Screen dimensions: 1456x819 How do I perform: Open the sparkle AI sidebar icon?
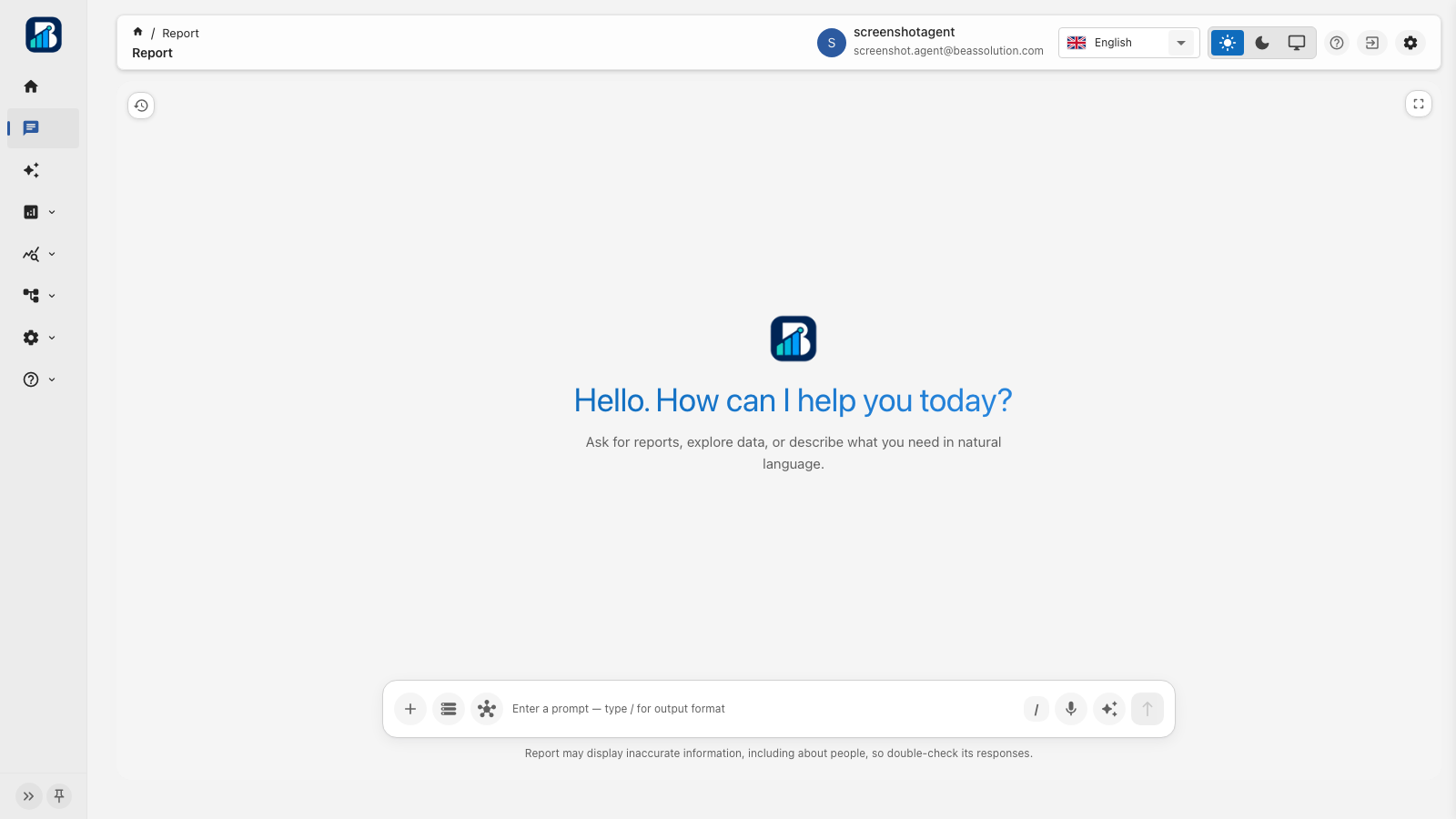click(x=31, y=170)
